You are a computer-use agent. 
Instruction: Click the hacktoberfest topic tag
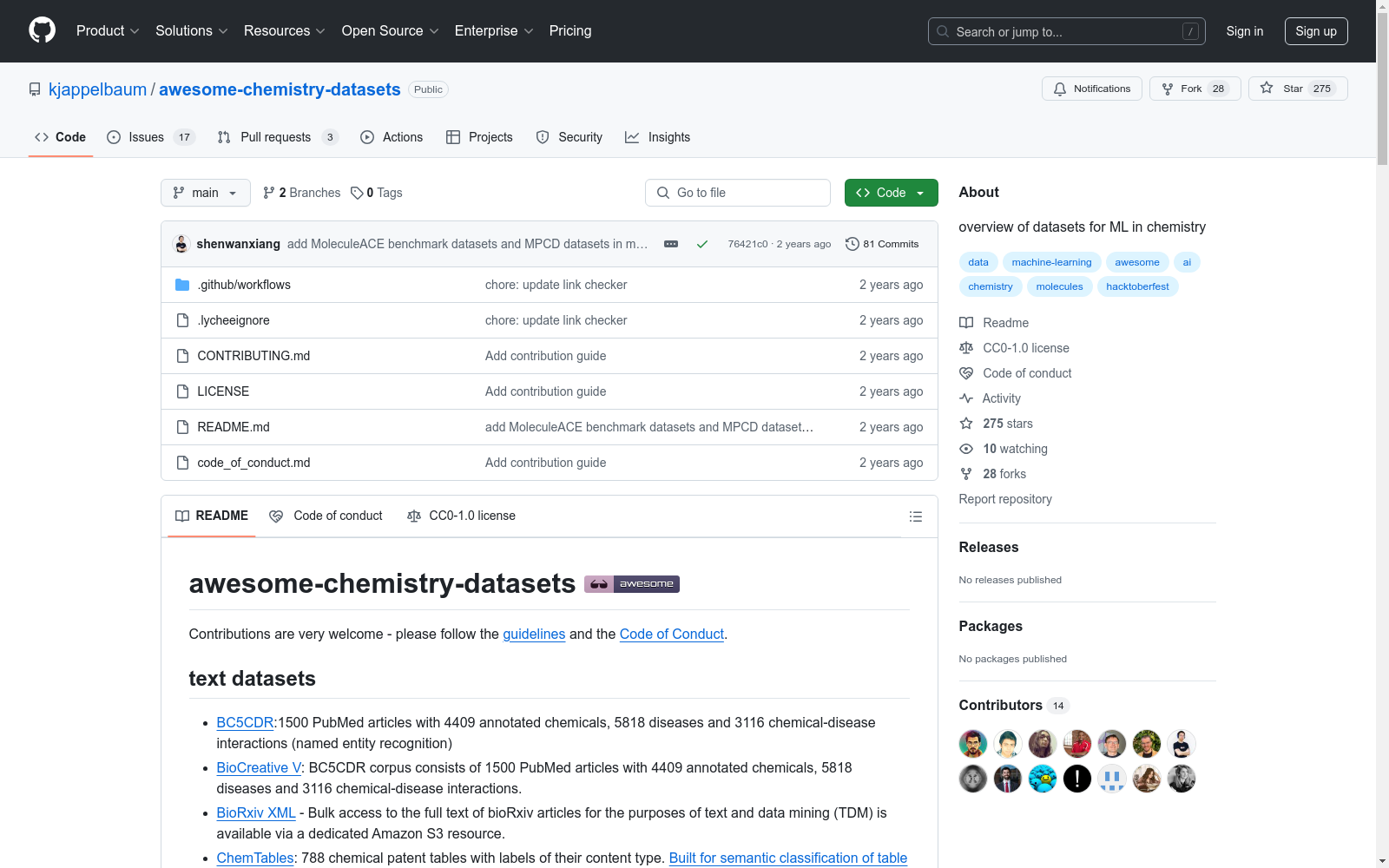click(x=1137, y=286)
